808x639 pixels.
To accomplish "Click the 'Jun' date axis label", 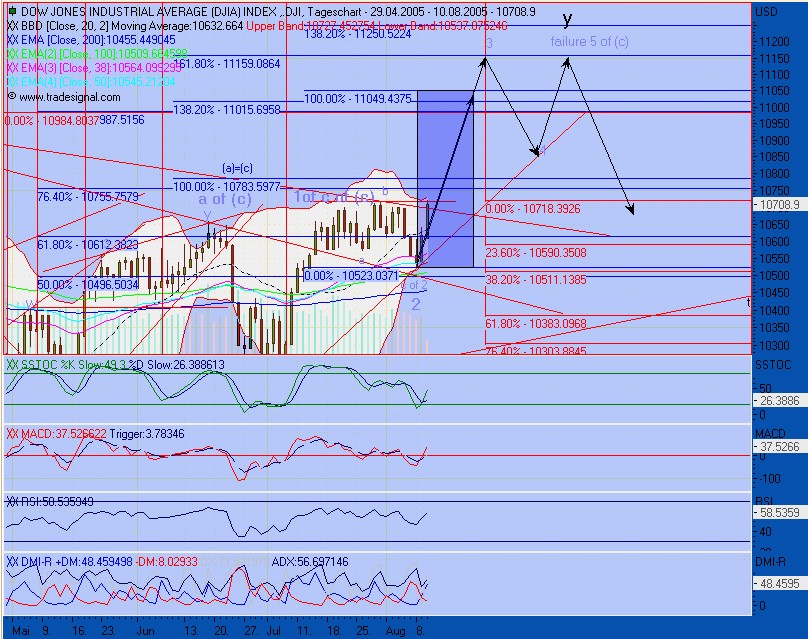I will 146,630.
